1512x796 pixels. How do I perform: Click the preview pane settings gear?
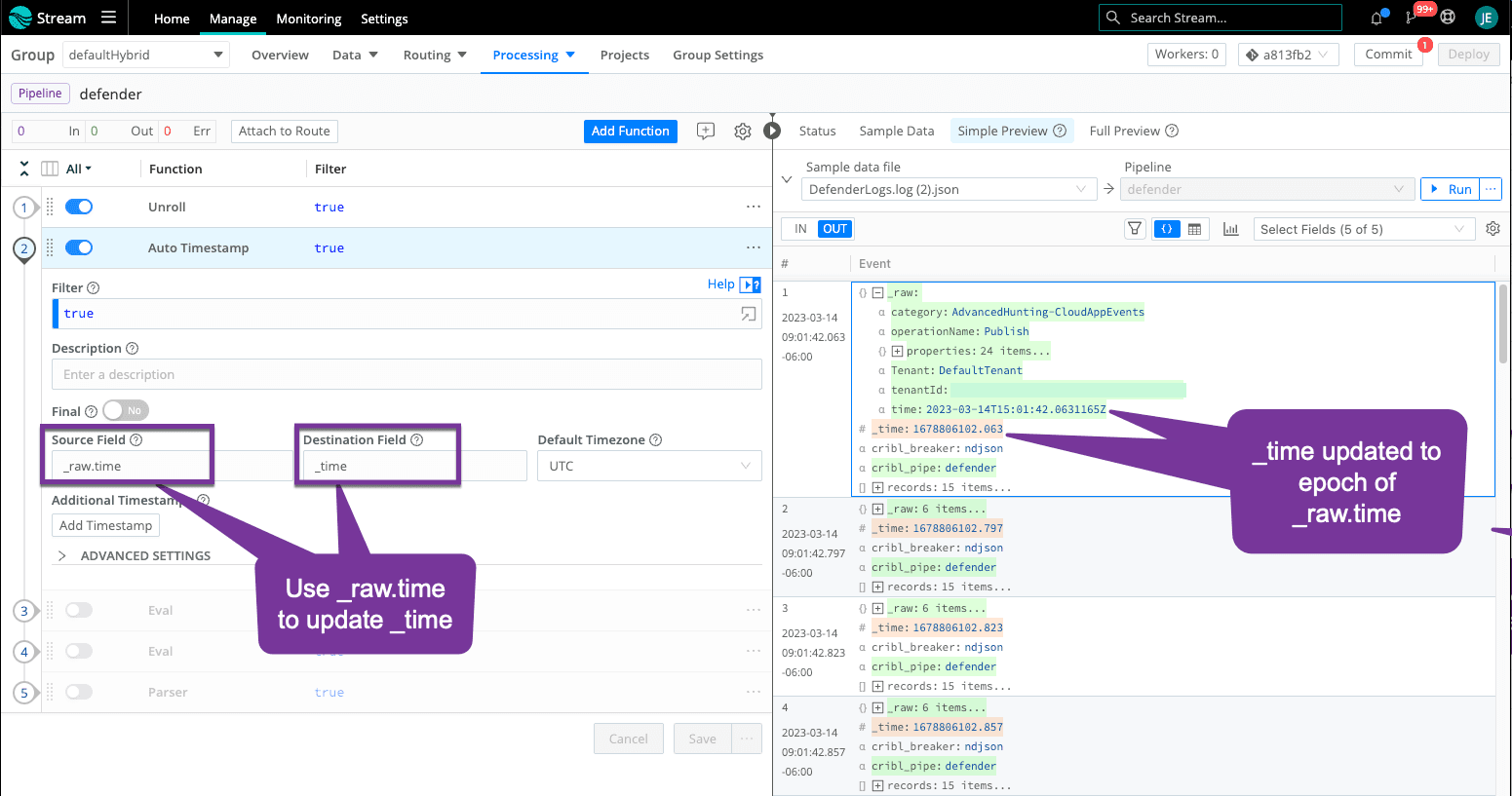coord(1493,229)
